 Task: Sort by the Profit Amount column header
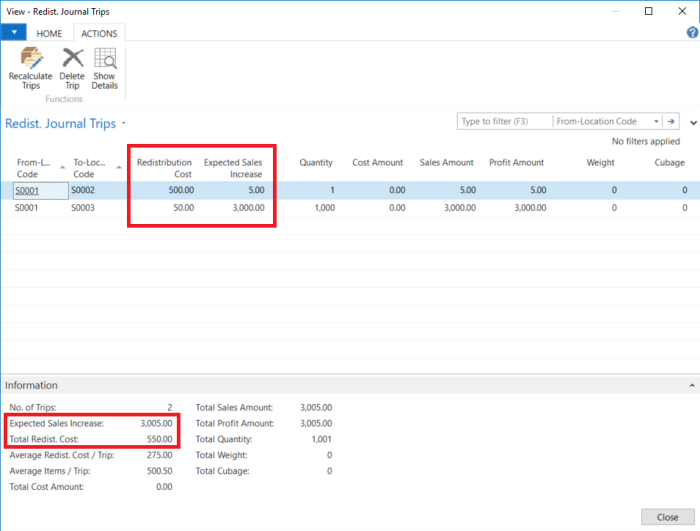pyautogui.click(x=516, y=163)
